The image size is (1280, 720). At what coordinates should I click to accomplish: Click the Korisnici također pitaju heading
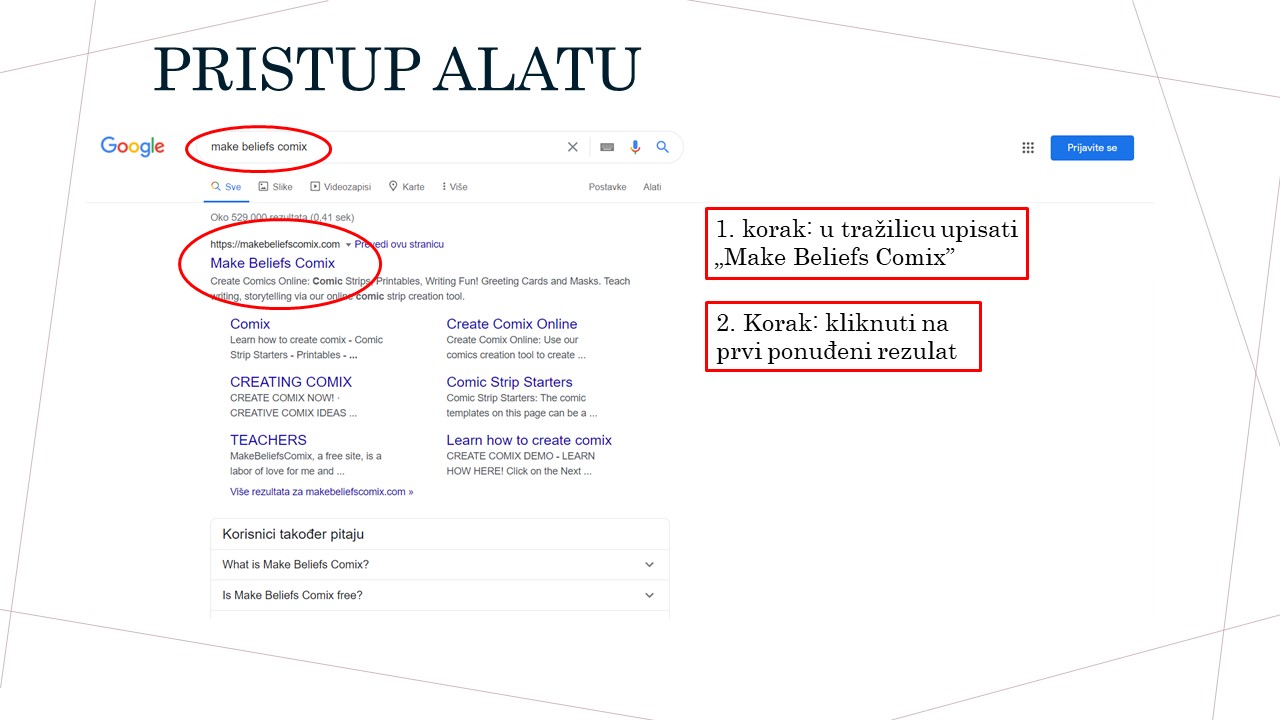[x=293, y=535]
